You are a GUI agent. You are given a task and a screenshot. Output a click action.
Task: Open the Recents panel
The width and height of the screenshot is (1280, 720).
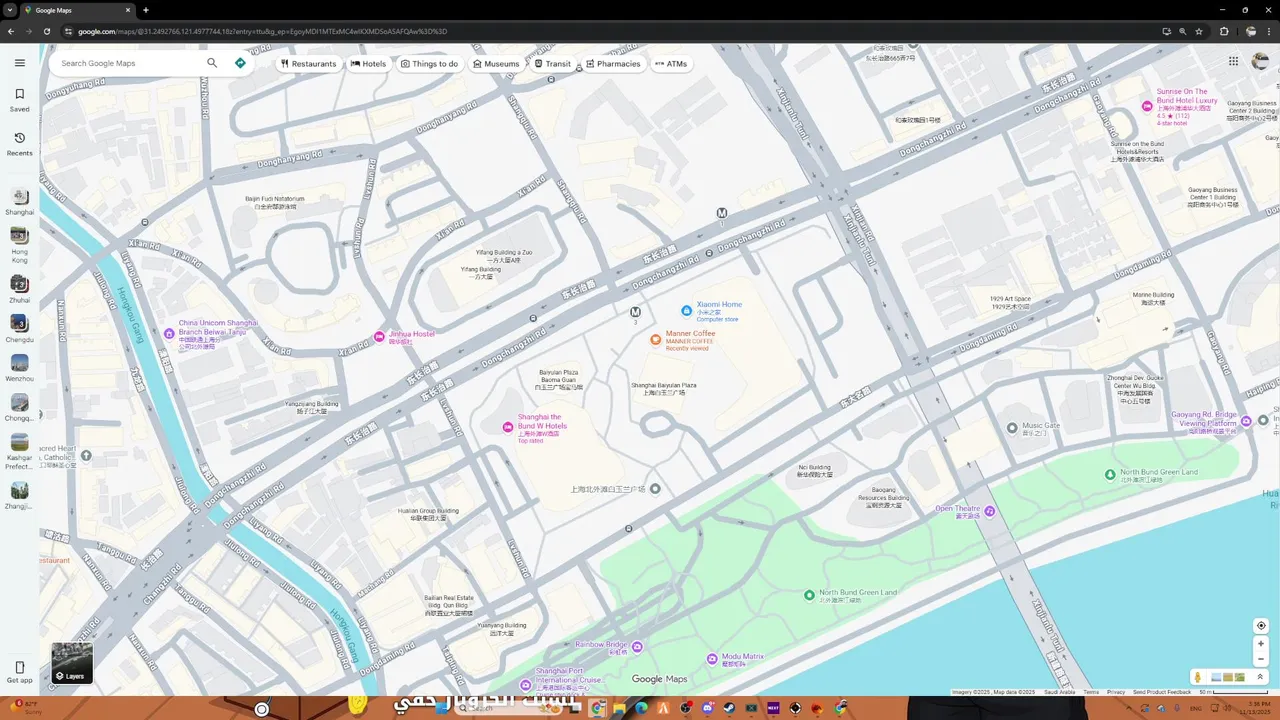pyautogui.click(x=19, y=143)
